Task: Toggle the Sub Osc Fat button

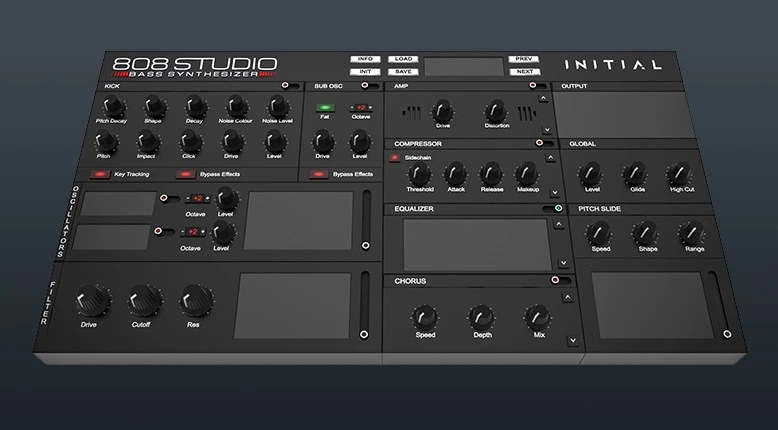Action: pyautogui.click(x=325, y=108)
